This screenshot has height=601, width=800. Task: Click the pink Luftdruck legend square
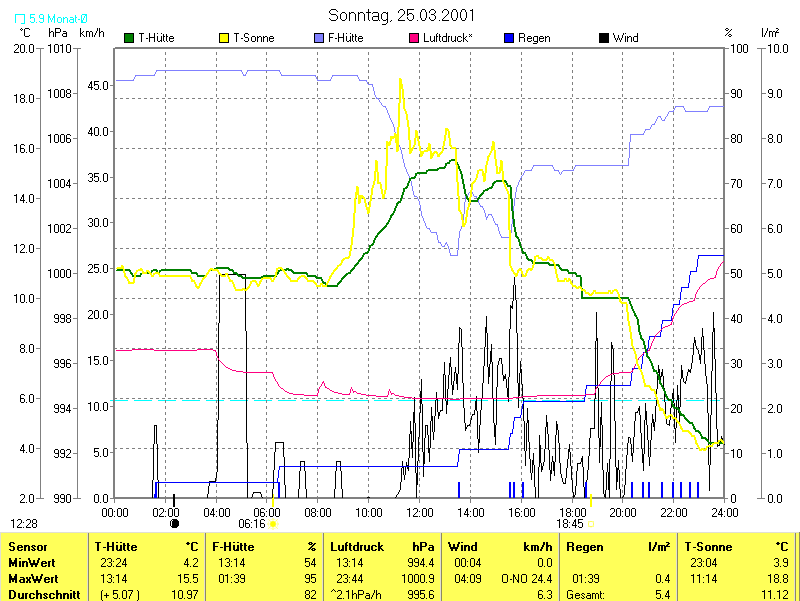[414, 38]
